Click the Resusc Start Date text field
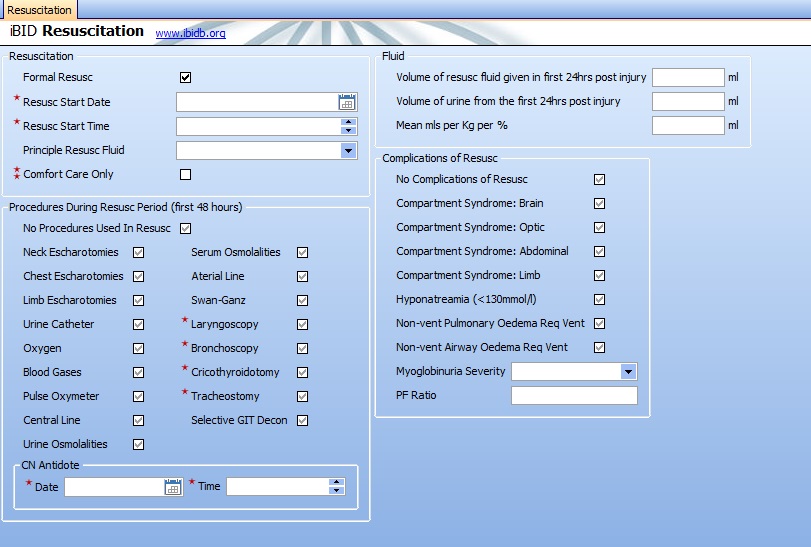 (256, 102)
